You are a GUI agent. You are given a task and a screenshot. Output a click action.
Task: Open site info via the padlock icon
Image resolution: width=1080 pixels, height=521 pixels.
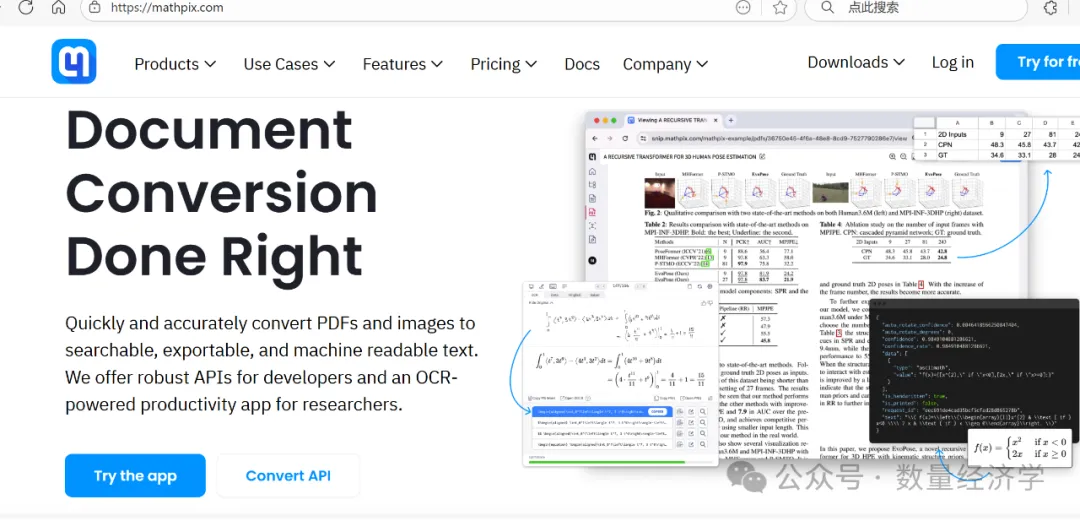coord(94,7)
